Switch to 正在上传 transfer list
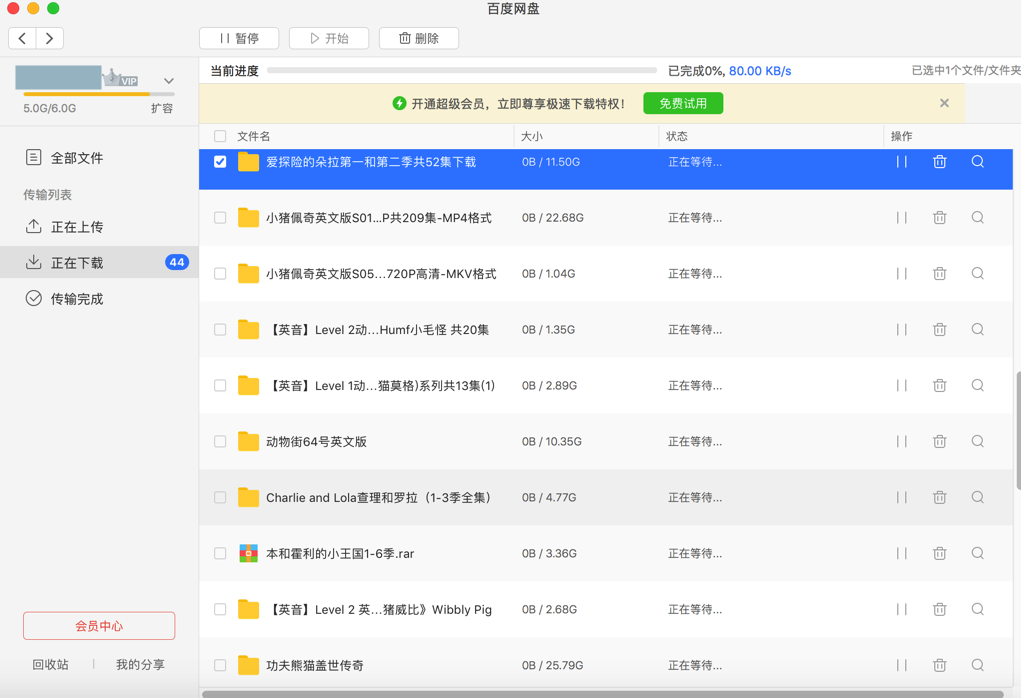 [x=99, y=227]
